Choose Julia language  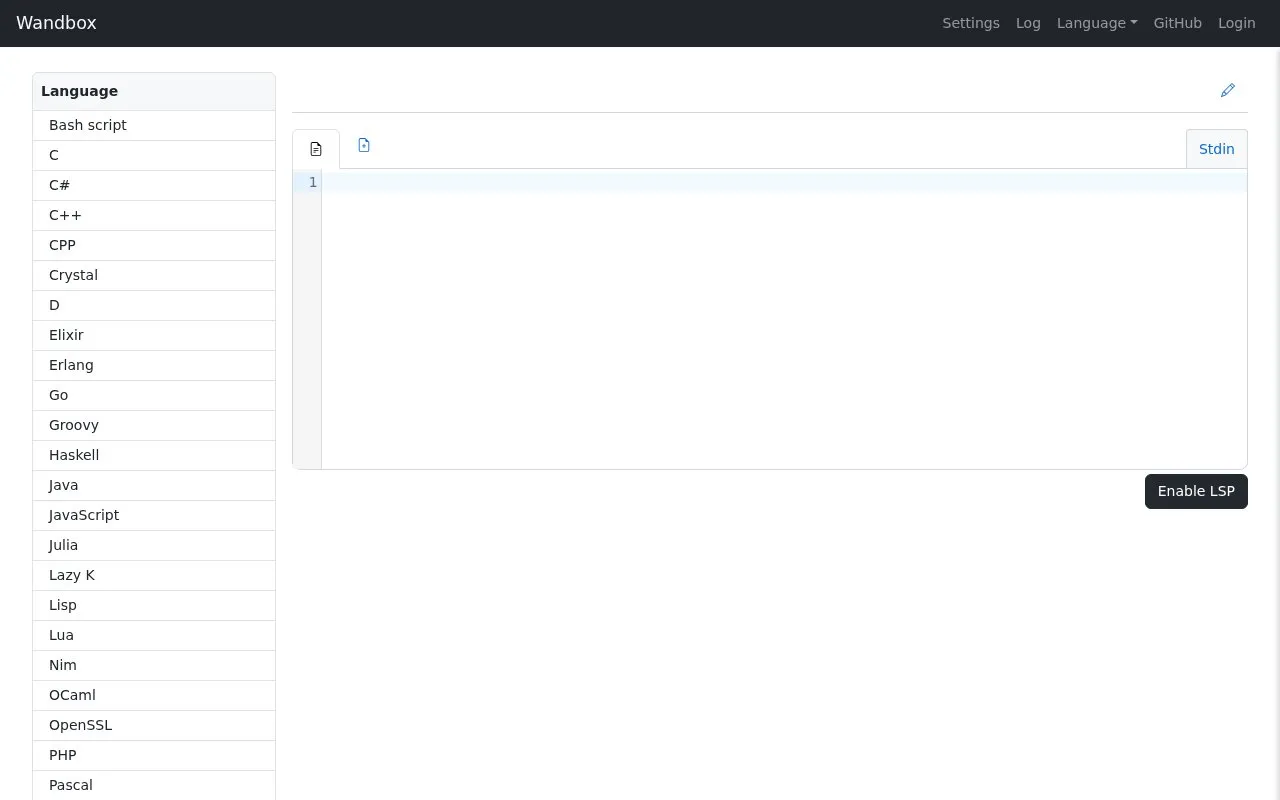click(x=154, y=545)
